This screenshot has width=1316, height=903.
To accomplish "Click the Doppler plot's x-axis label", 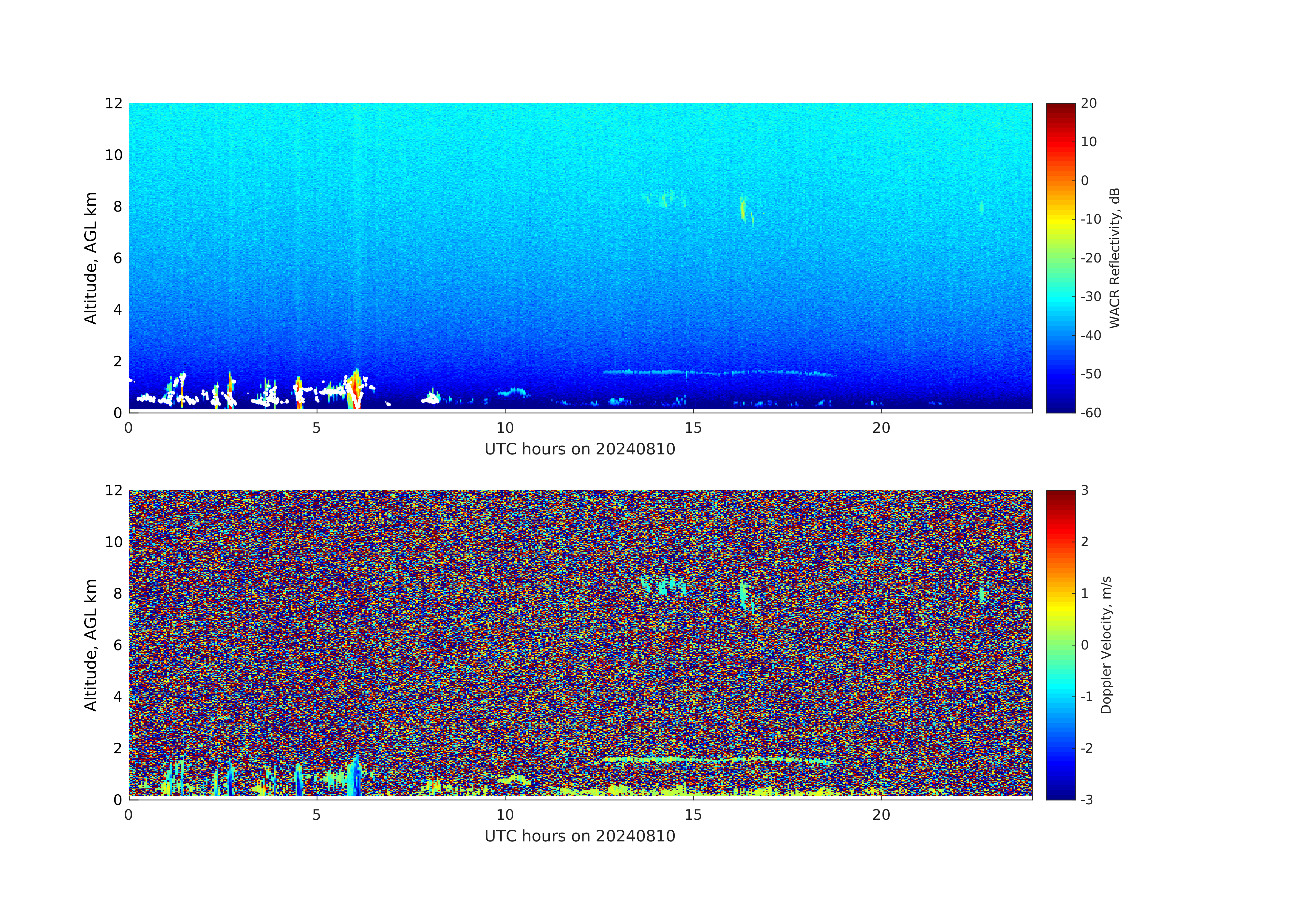I will 580,836.
